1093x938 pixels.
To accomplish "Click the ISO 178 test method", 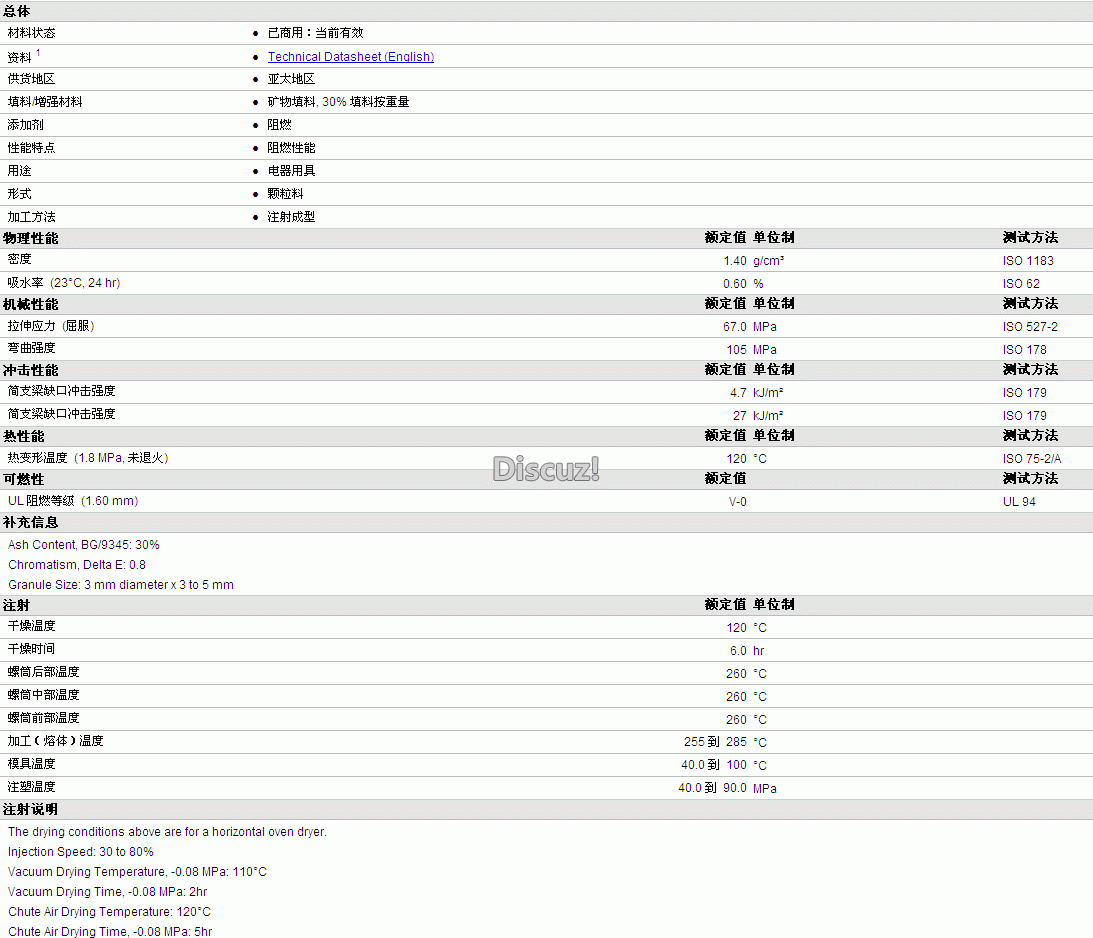I will [x=1025, y=350].
